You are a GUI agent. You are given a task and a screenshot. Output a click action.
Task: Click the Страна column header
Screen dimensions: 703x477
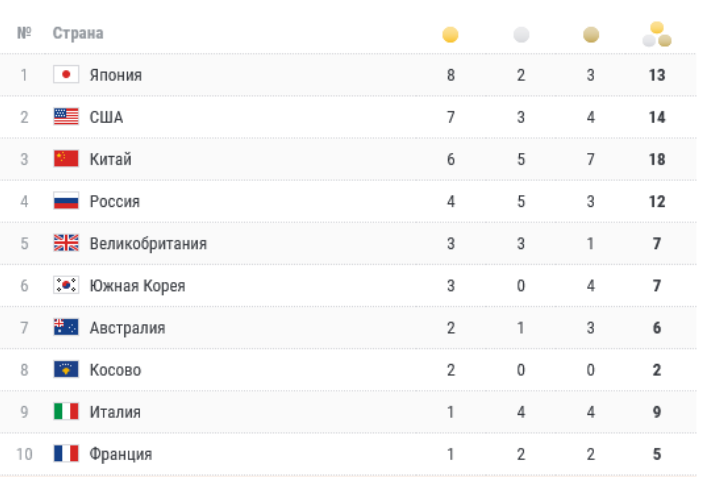[x=78, y=33]
